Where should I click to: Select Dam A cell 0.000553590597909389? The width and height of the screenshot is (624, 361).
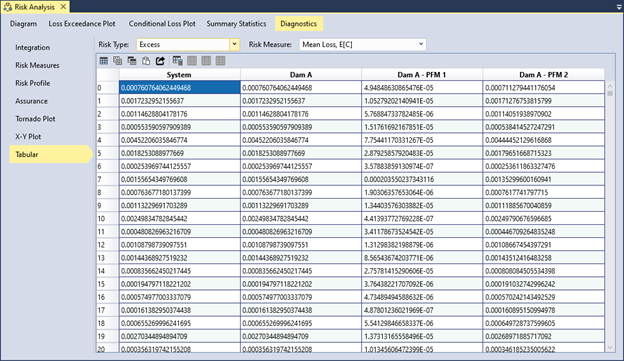tap(301, 127)
